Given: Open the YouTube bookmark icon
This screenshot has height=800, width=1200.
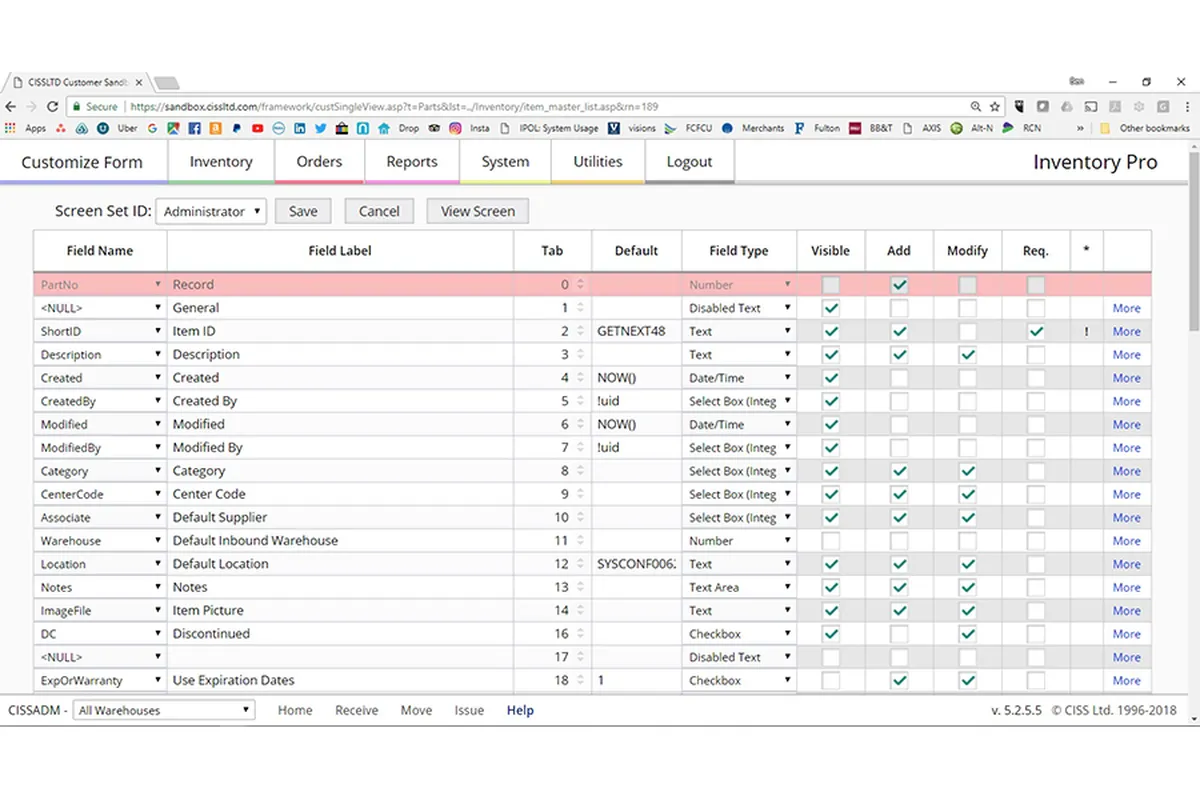Looking at the screenshot, I should (x=258, y=128).
